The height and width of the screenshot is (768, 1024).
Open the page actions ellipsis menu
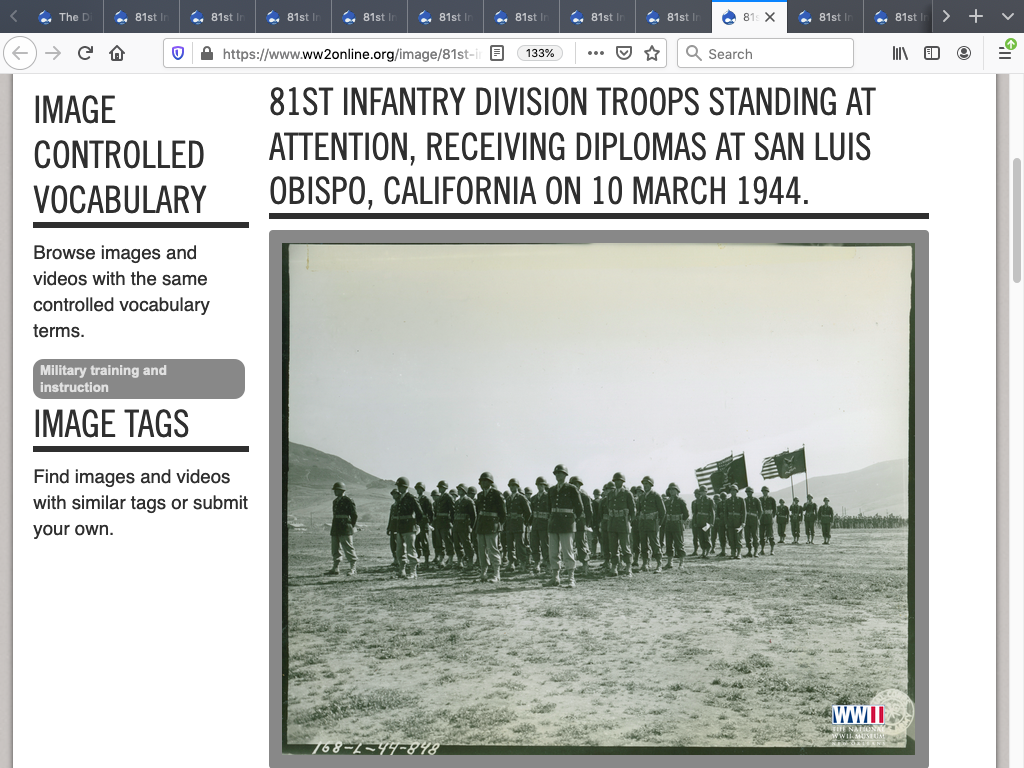pyautogui.click(x=595, y=54)
